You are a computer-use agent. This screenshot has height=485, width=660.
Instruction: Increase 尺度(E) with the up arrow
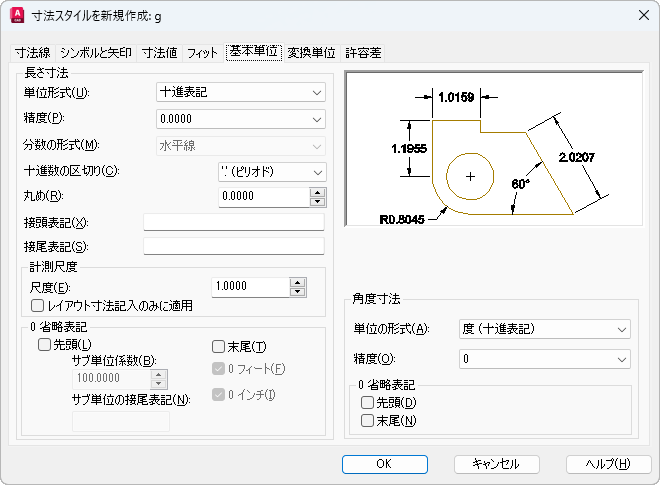click(298, 283)
